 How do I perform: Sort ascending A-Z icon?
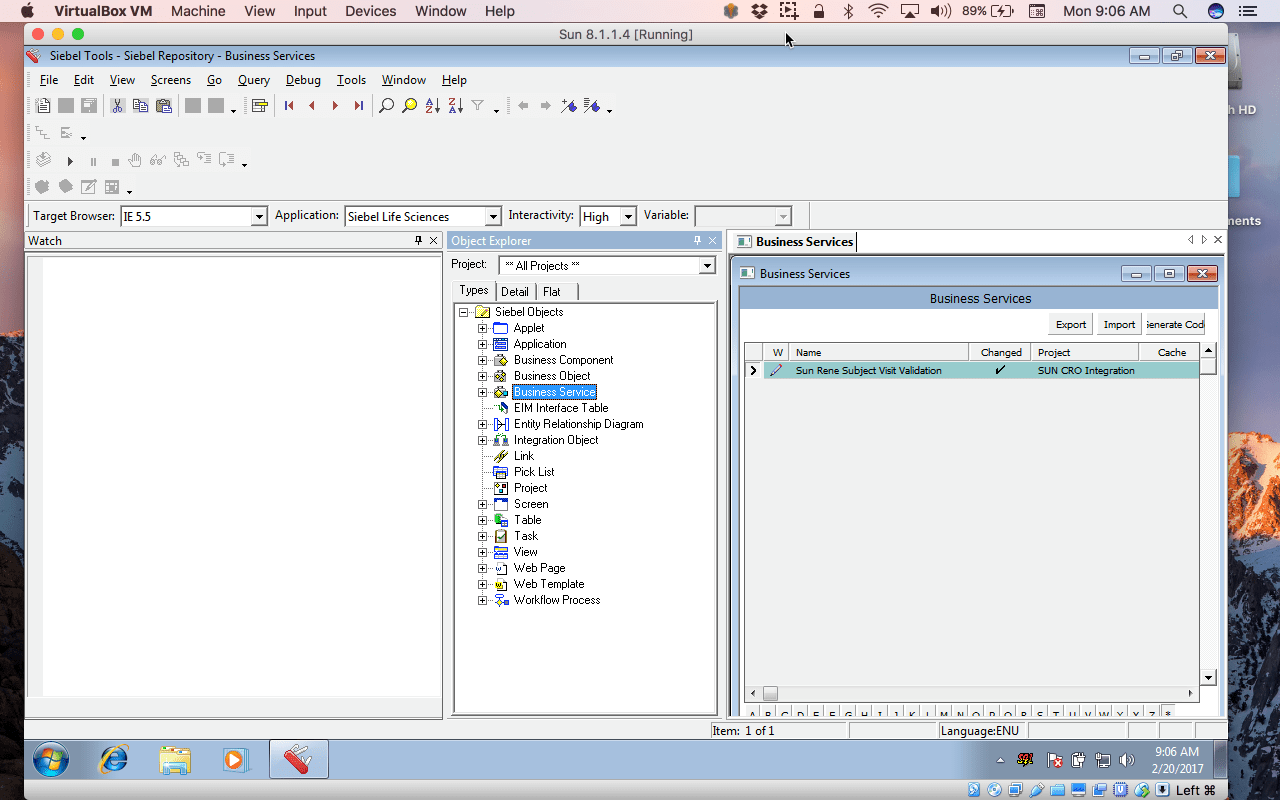tap(433, 106)
